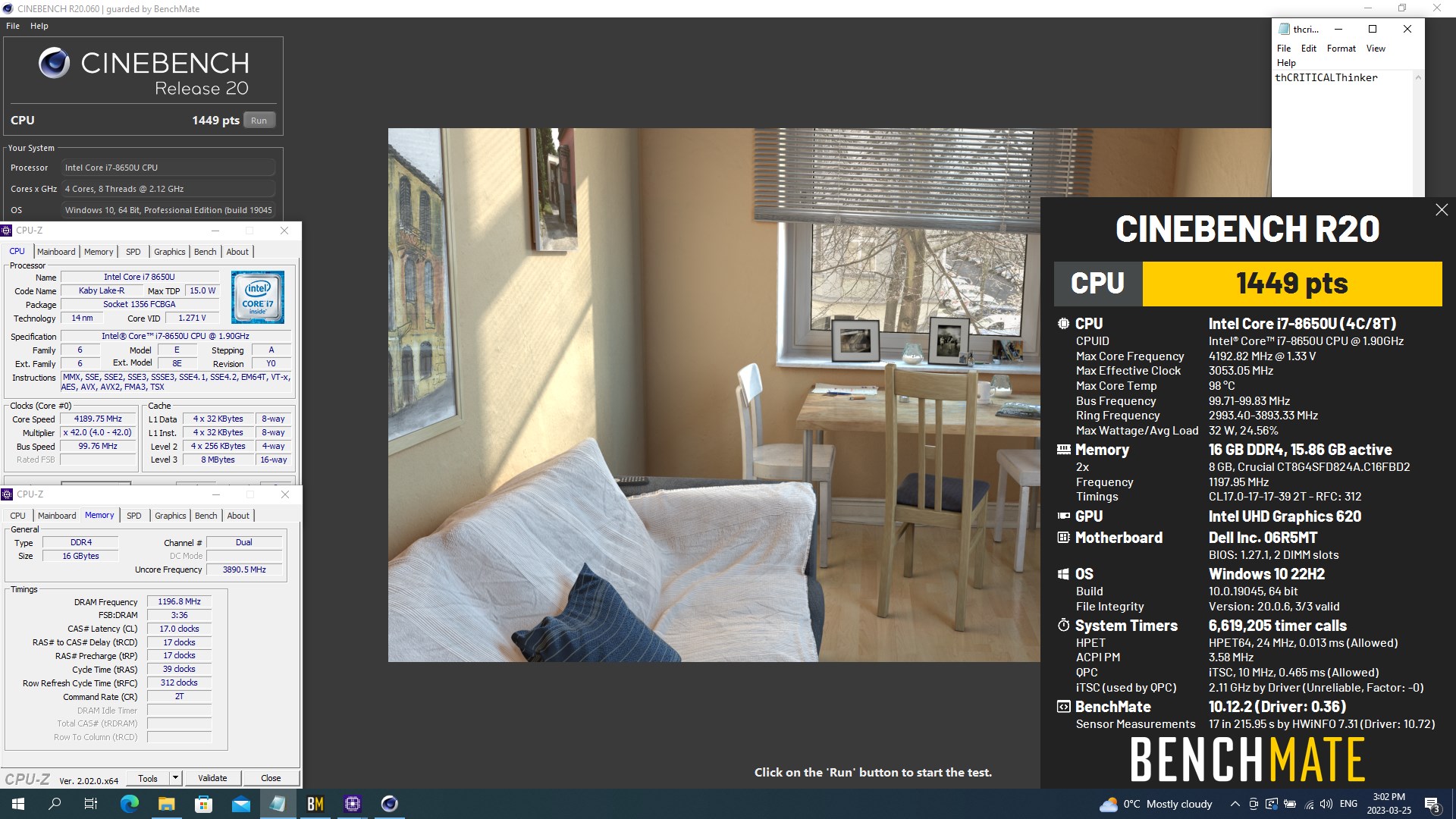Open Notepad Help menu
The image size is (1456, 819).
click(1286, 63)
